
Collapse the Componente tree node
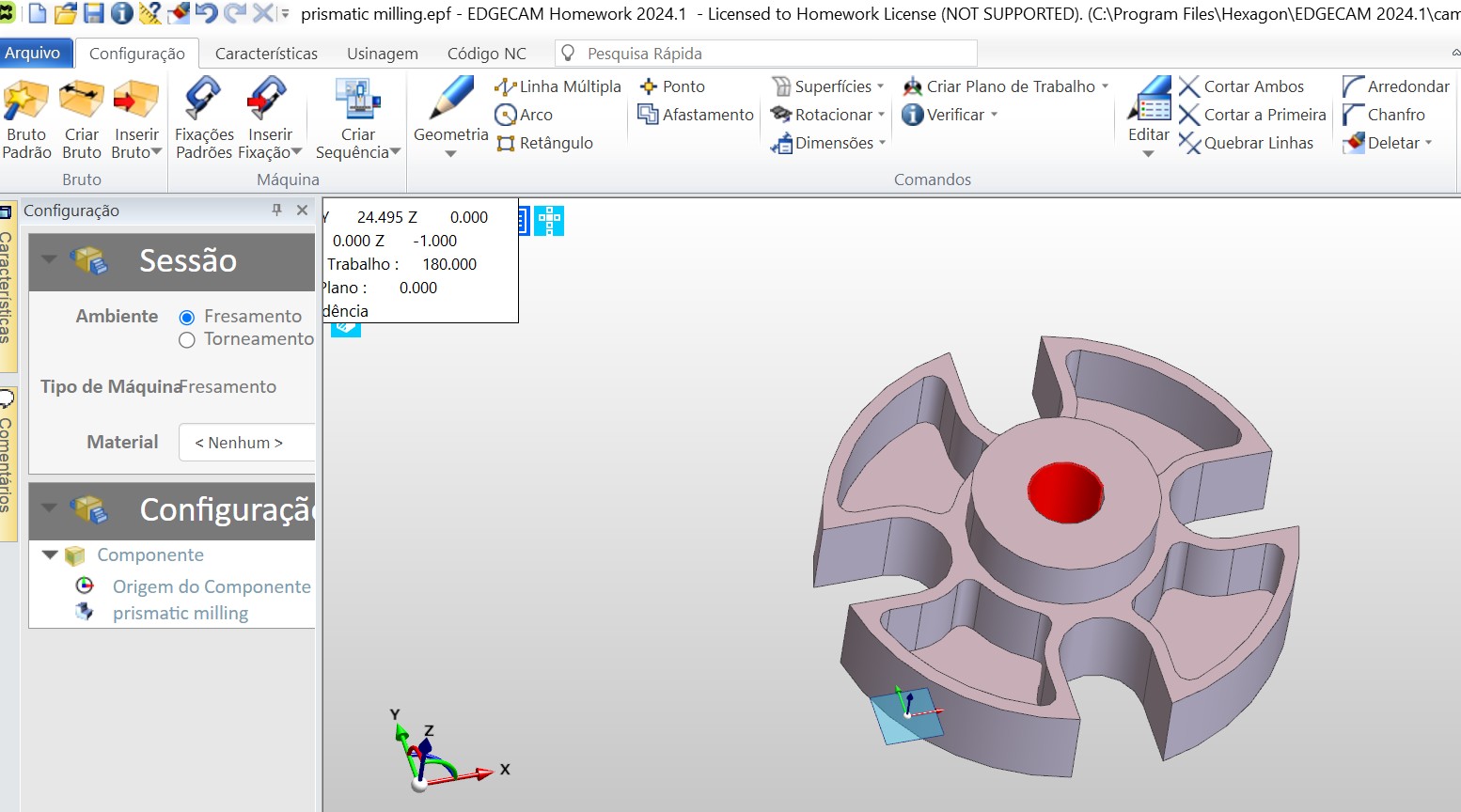[51, 555]
